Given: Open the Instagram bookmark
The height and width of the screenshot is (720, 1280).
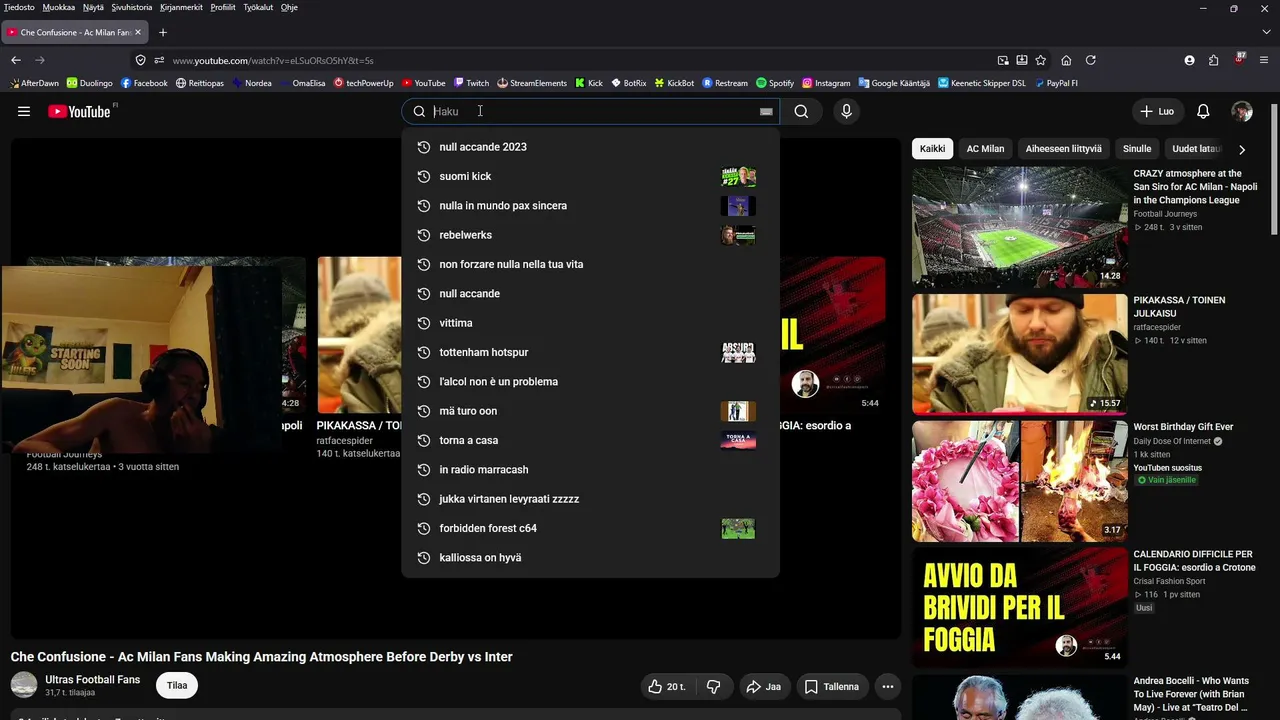Looking at the screenshot, I should 826,83.
